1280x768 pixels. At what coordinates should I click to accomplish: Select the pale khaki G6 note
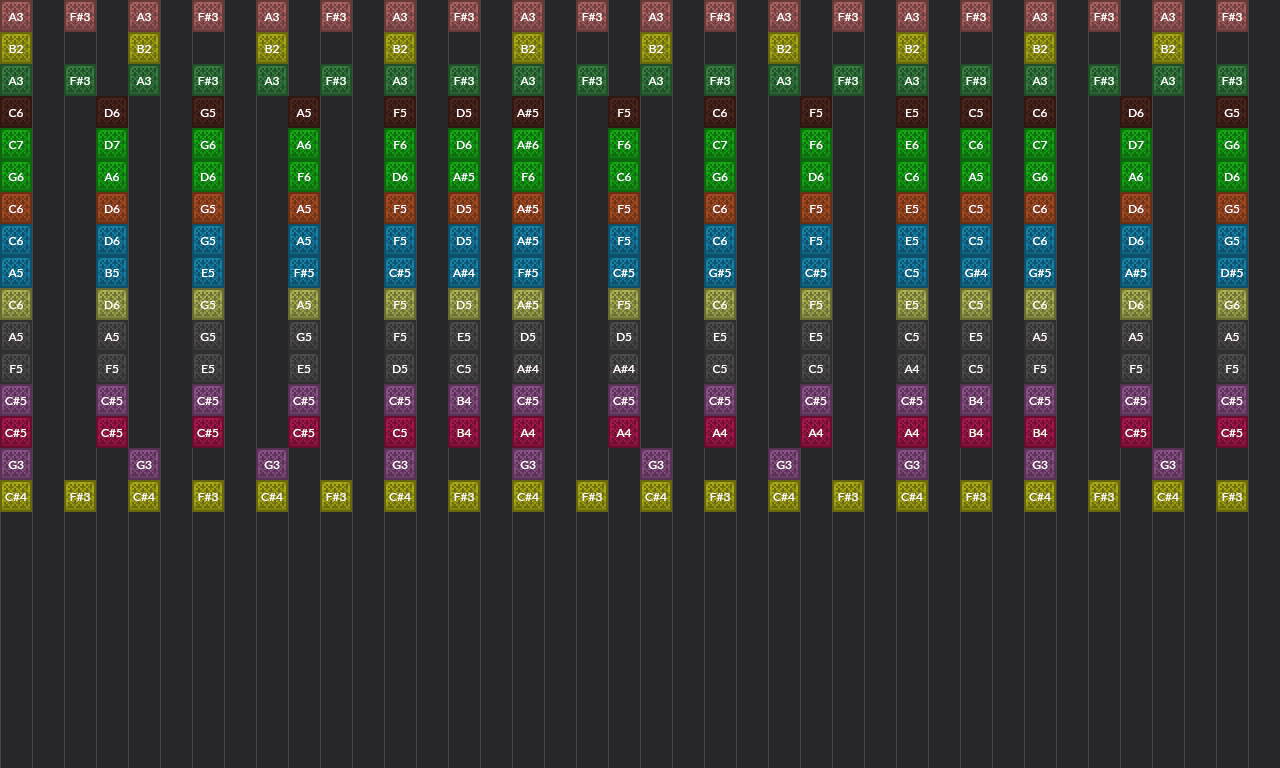(x=1232, y=305)
